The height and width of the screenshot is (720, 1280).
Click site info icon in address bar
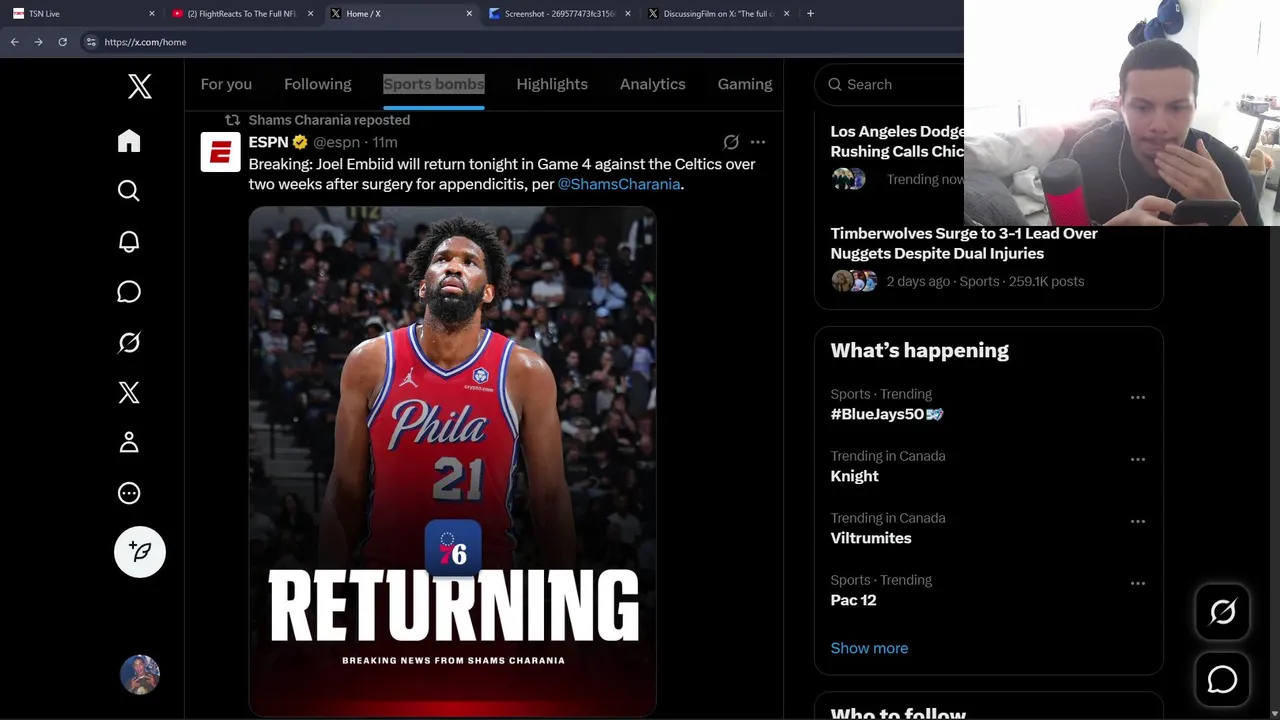(x=91, y=42)
